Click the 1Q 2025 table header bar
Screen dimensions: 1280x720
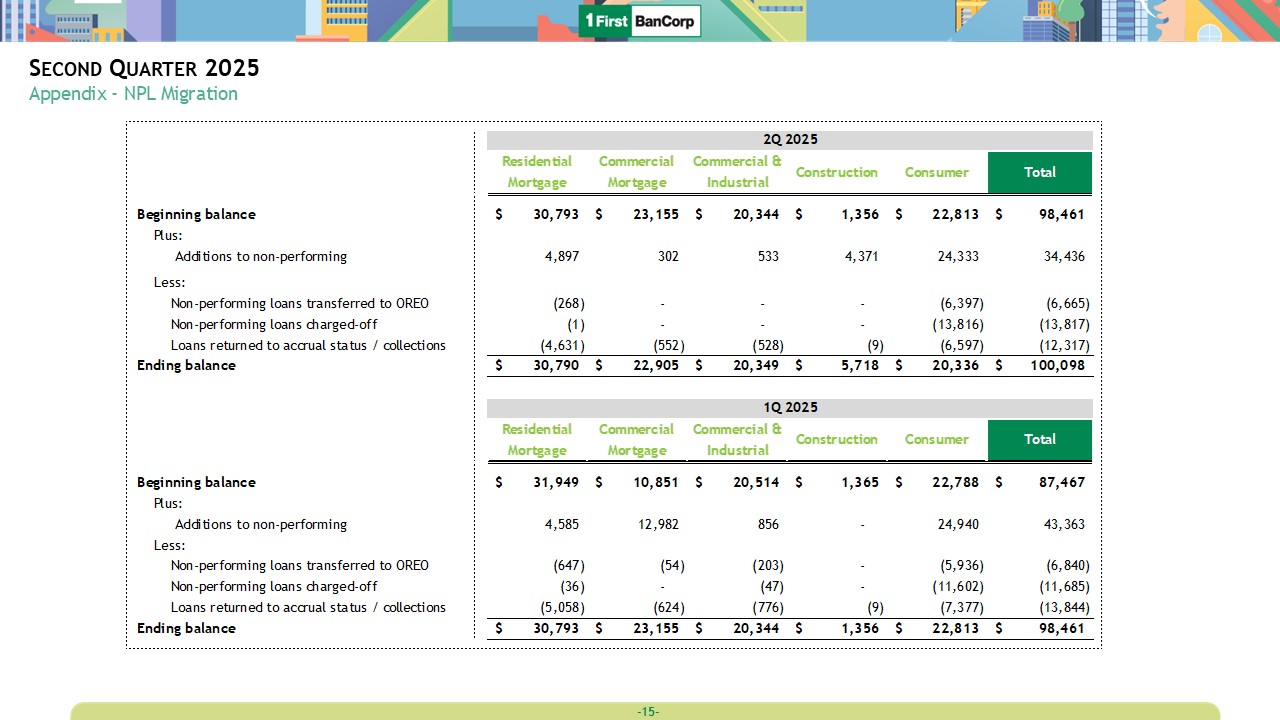[789, 407]
